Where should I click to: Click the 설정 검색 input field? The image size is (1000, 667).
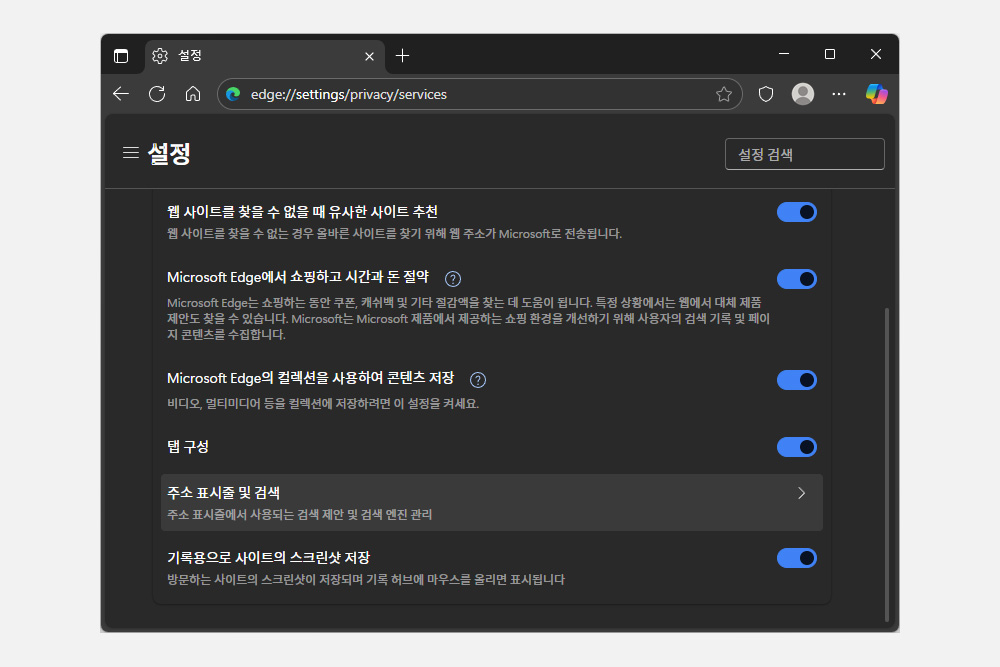[x=804, y=154]
